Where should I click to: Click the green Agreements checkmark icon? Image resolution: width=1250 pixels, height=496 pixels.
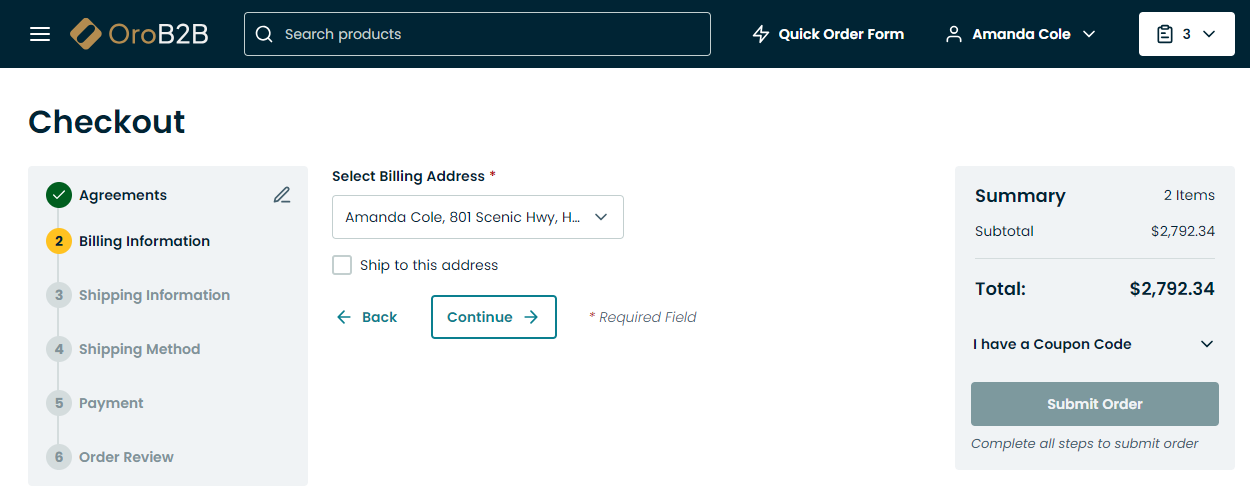(59, 195)
